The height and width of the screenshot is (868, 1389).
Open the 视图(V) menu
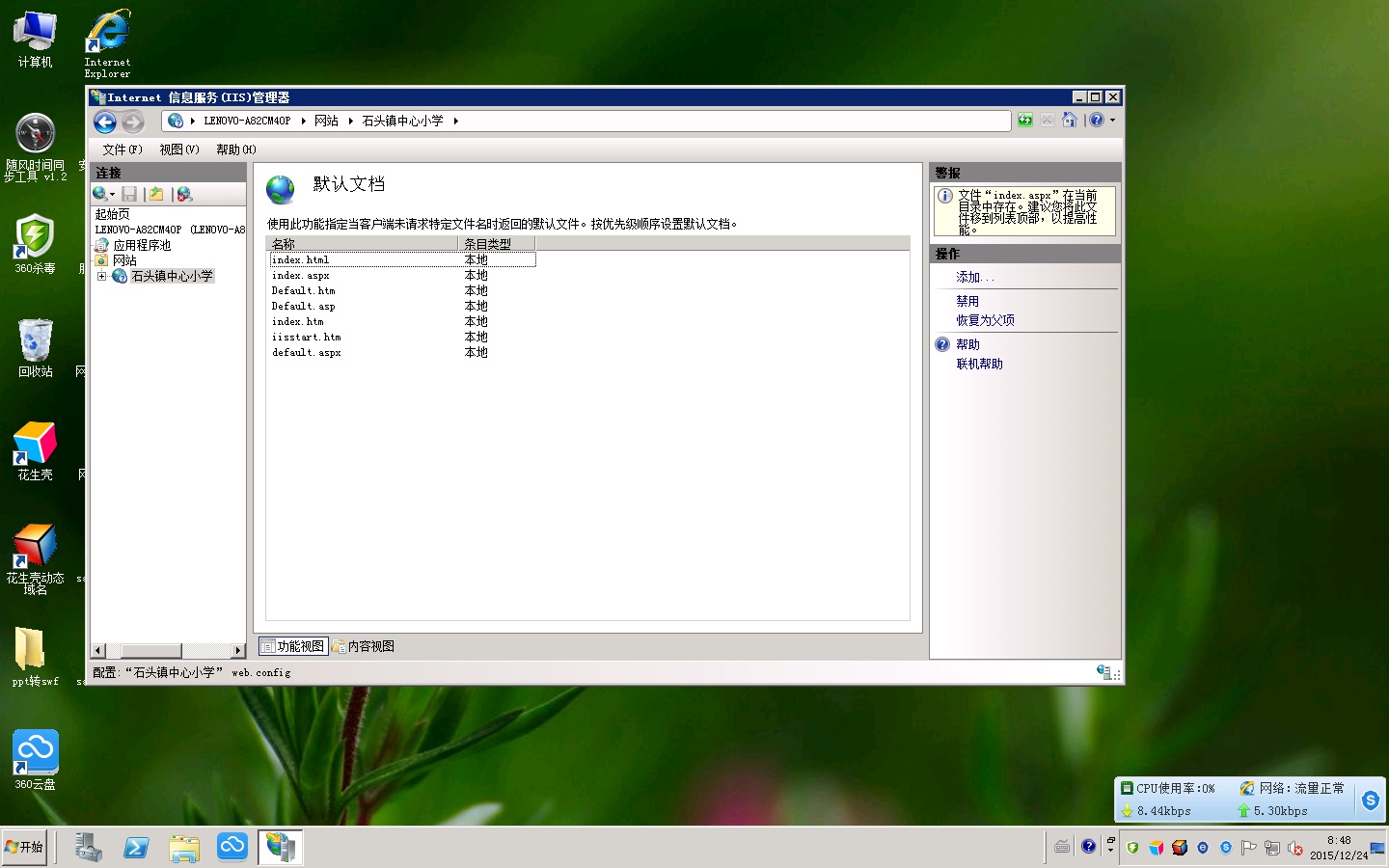[x=178, y=149]
